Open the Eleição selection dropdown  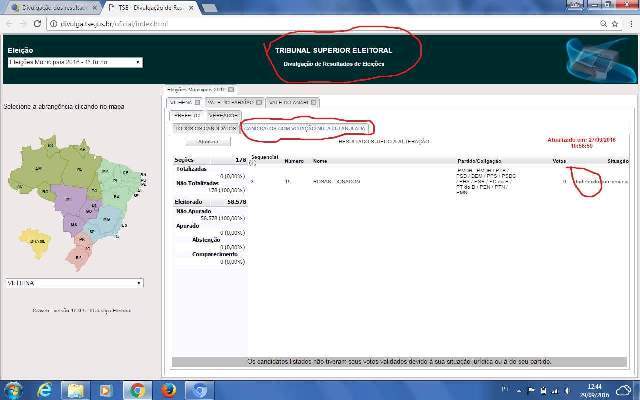click(75, 62)
